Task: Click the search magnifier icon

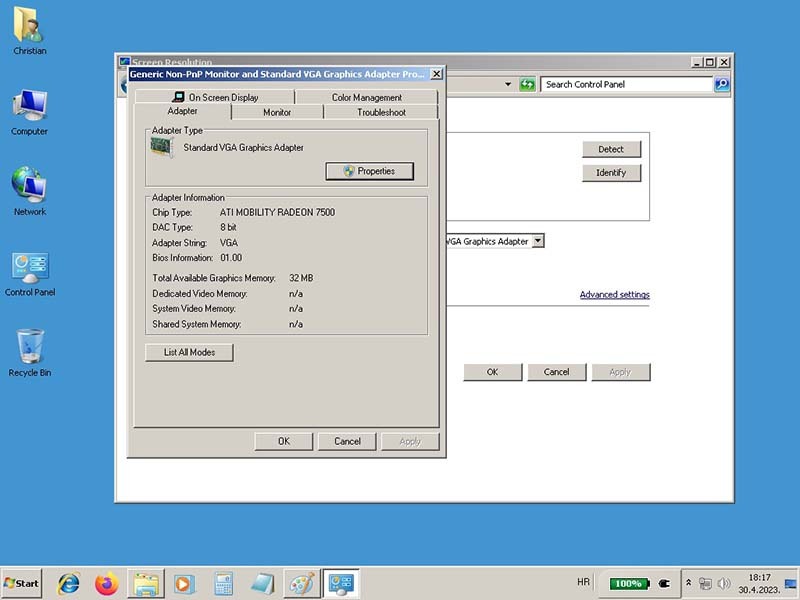Action: [x=722, y=85]
